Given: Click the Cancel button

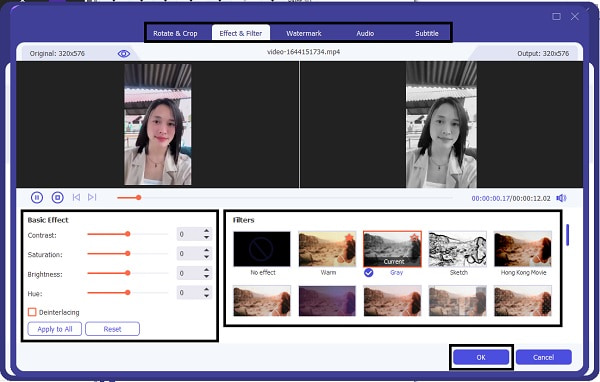Looking at the screenshot, I should pos(543,357).
